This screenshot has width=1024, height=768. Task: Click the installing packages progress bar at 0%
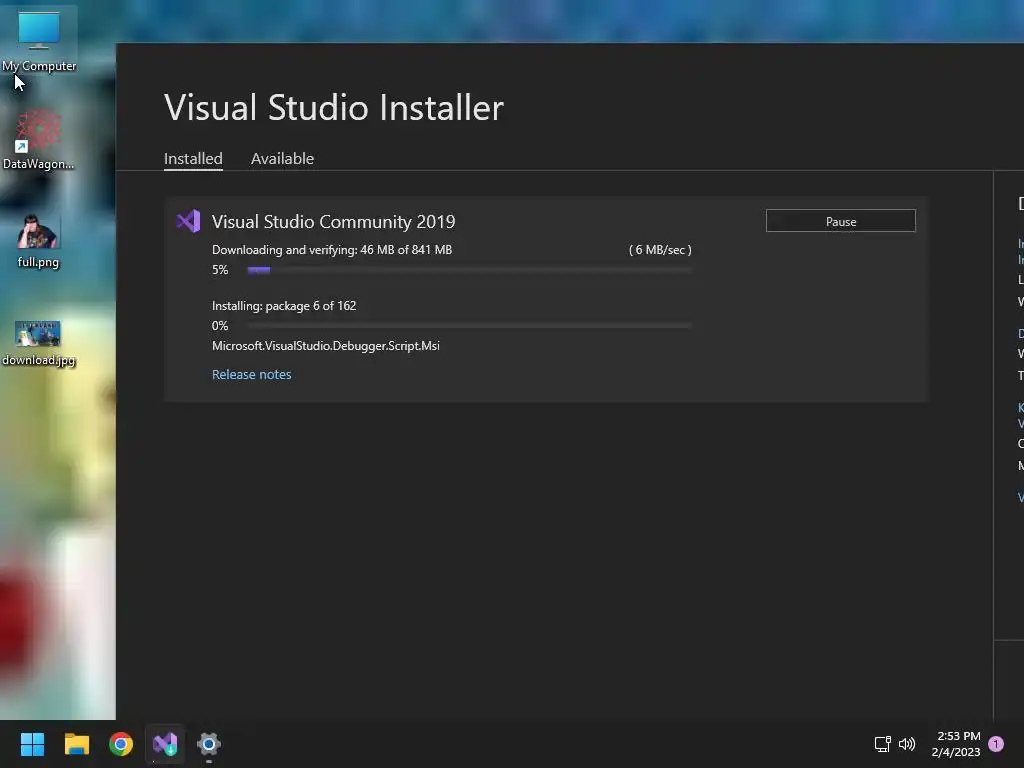(x=470, y=325)
